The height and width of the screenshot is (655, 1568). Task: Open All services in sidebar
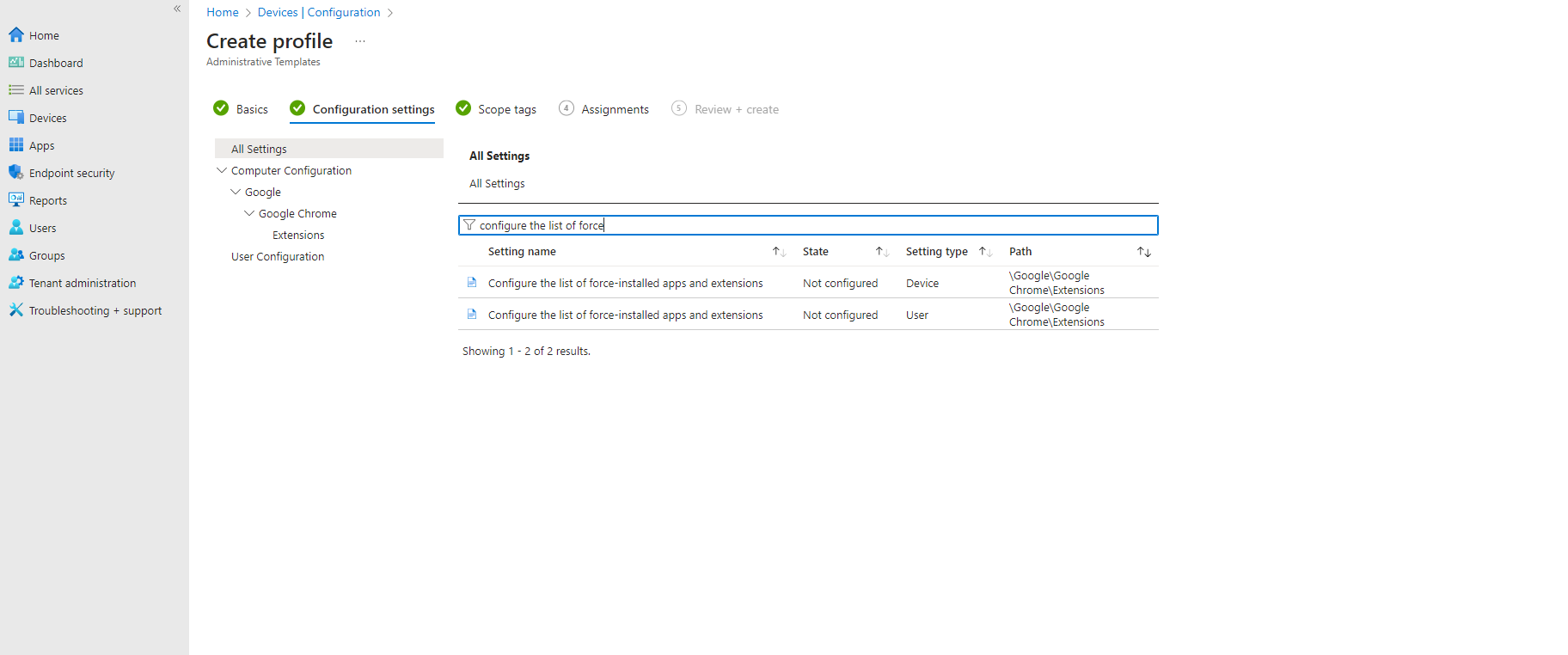click(x=56, y=90)
